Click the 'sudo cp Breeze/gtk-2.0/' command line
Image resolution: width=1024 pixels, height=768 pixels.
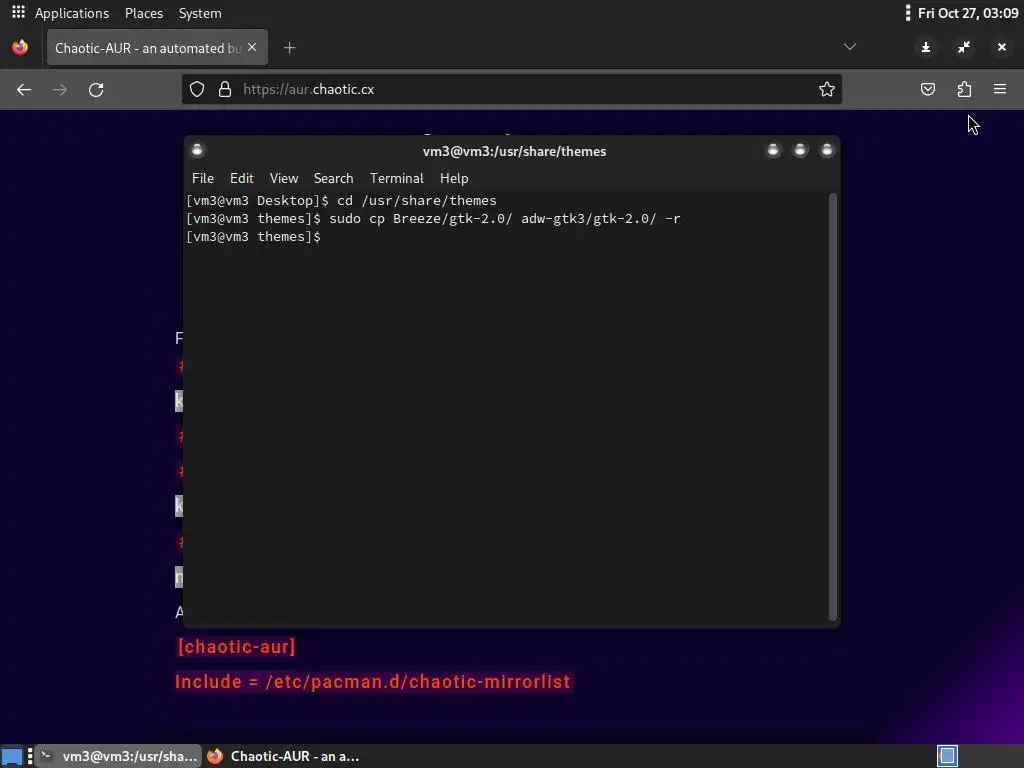433,219
